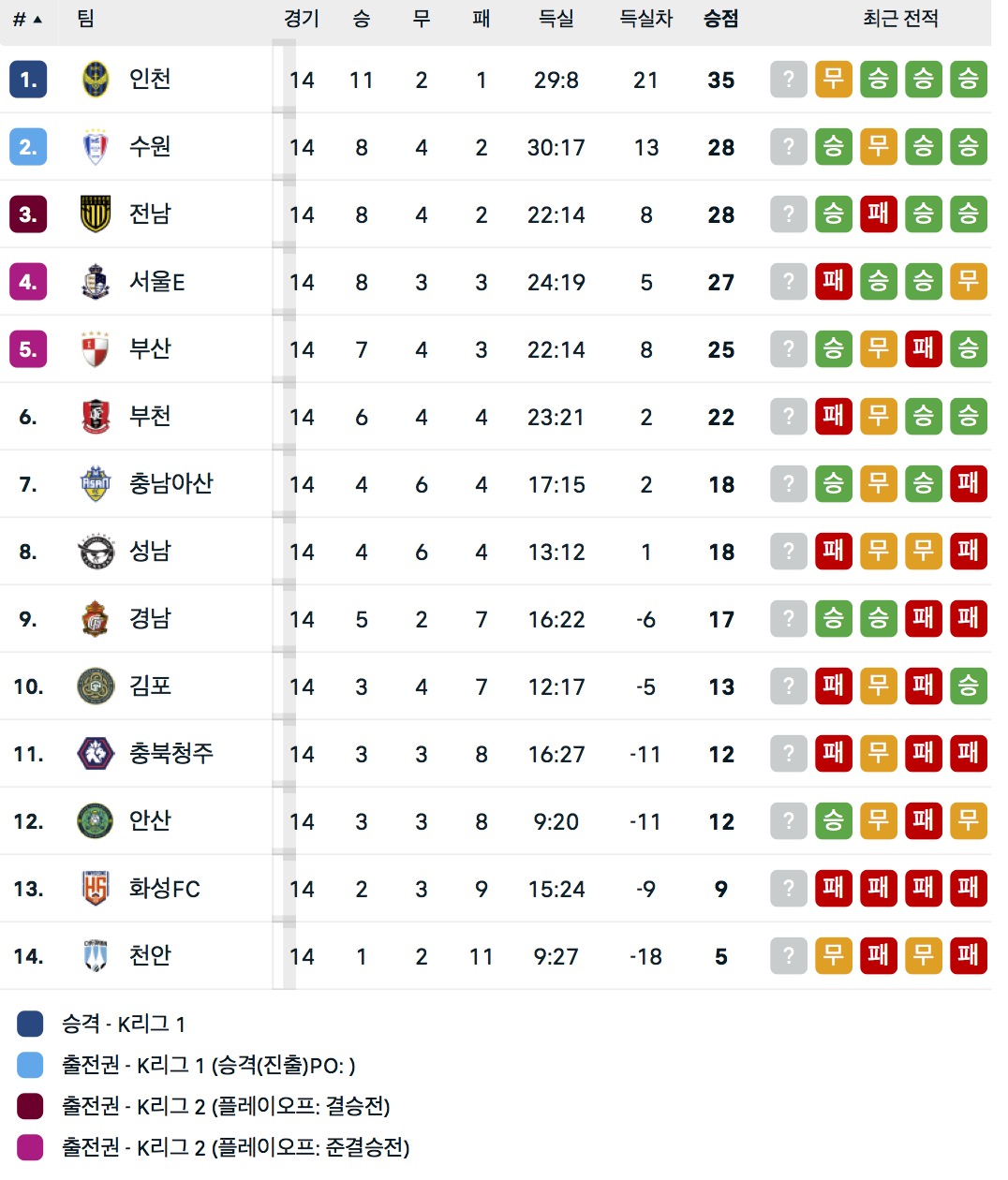Click the 화성FC orange logo

(x=96, y=889)
